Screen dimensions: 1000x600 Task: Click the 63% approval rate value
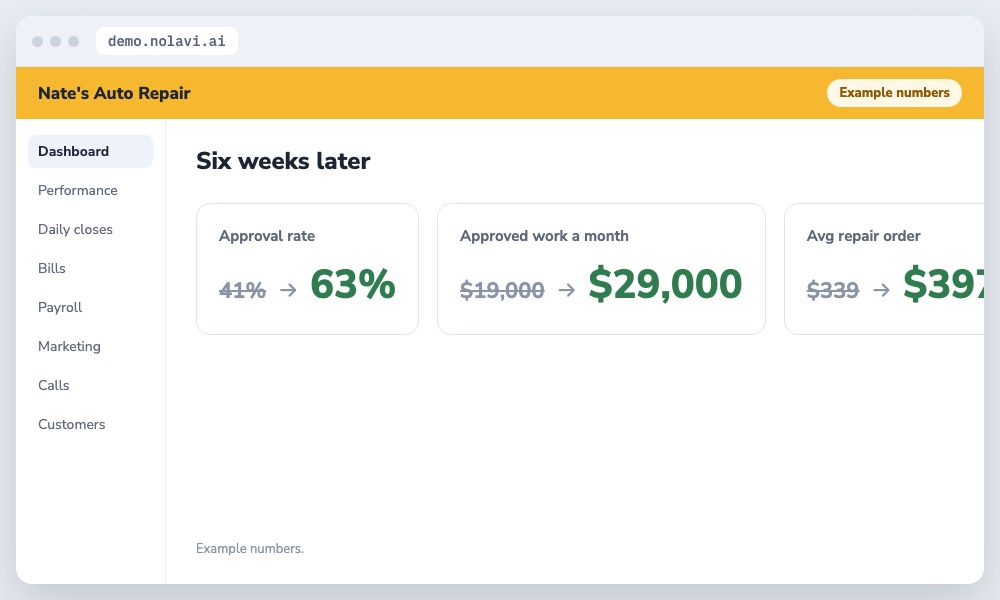click(353, 284)
